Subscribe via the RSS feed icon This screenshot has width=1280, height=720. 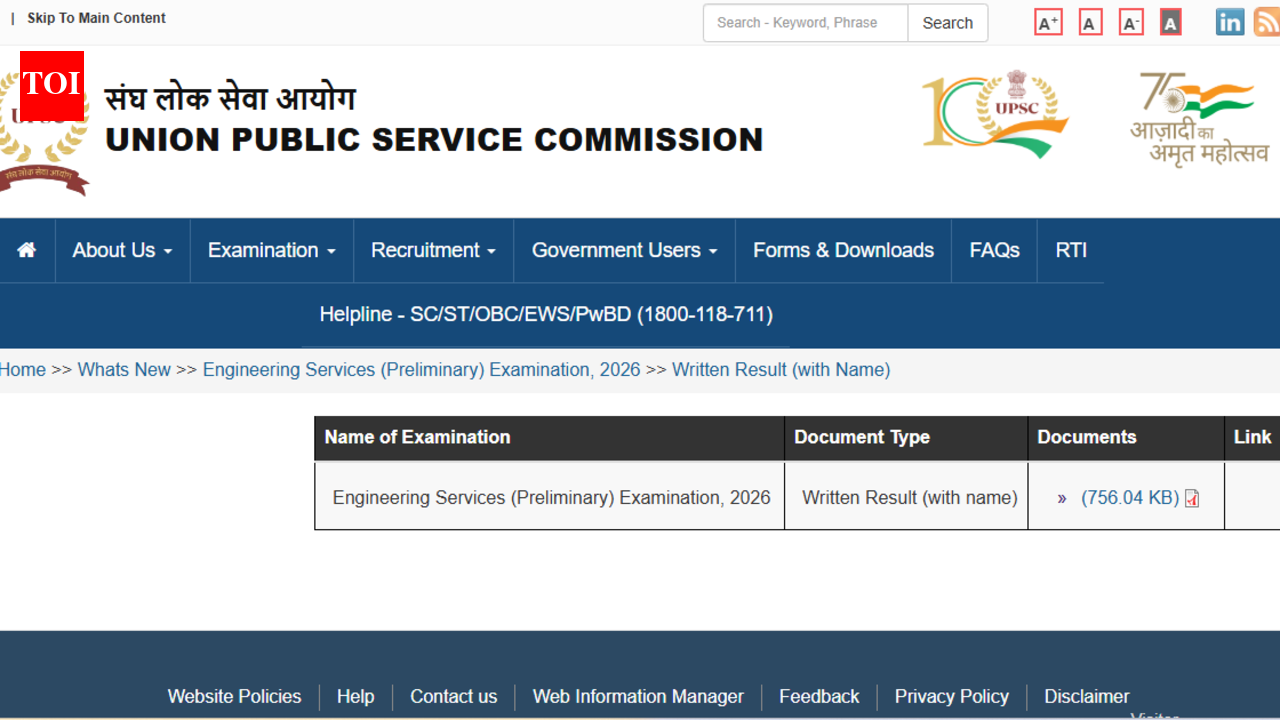[1267, 21]
